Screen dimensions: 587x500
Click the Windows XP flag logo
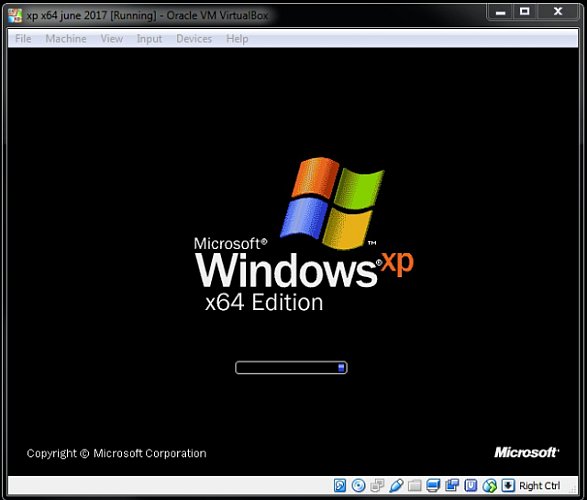[x=332, y=203]
